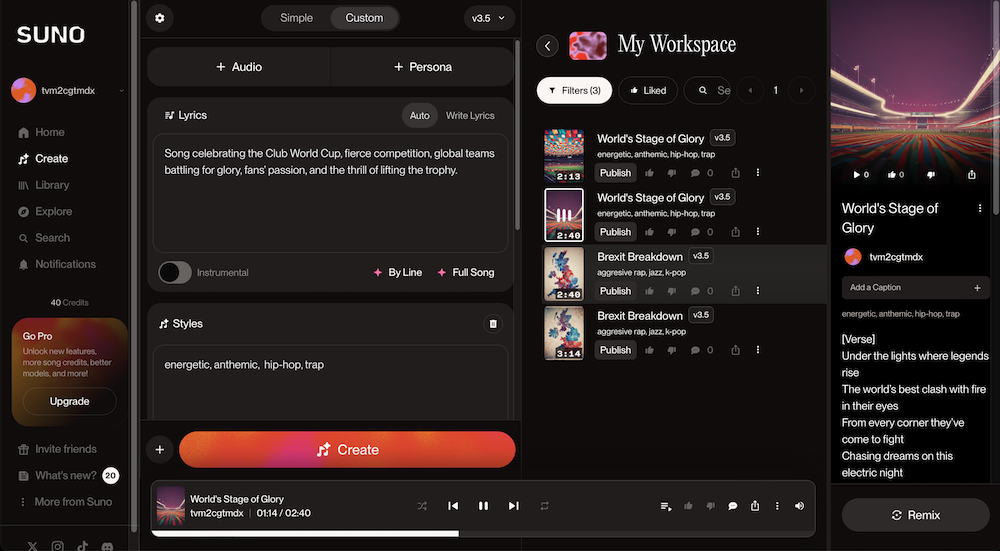
Task: Dislike the song in the player bar
Action: pos(710,506)
